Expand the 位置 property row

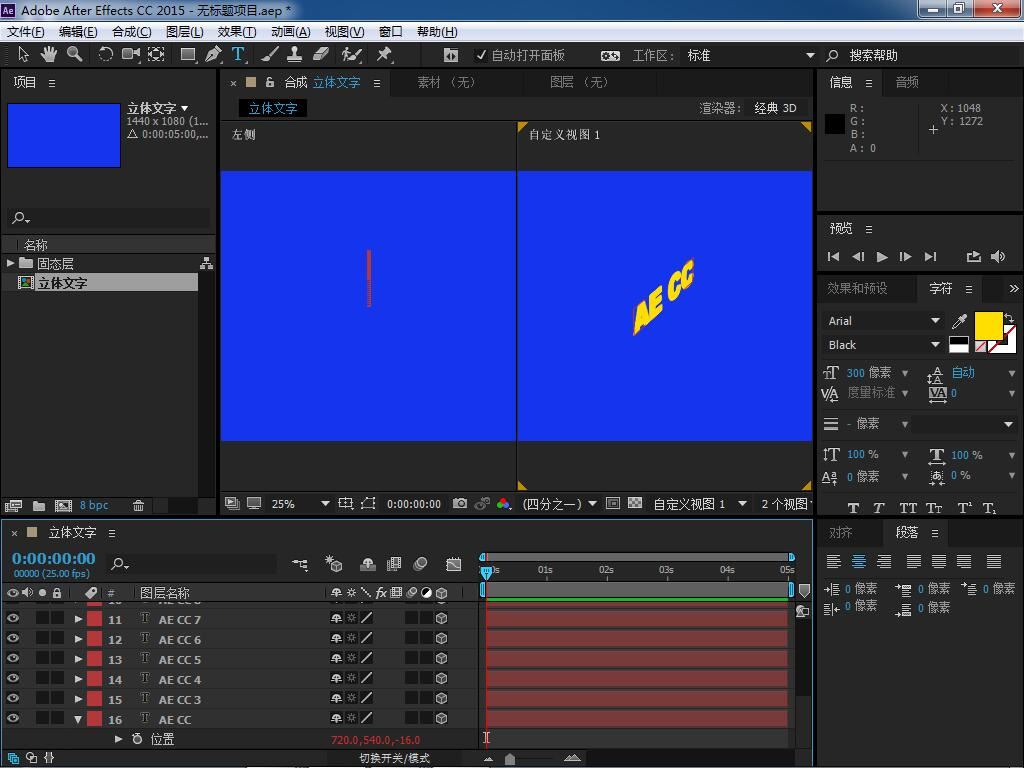click(x=118, y=739)
